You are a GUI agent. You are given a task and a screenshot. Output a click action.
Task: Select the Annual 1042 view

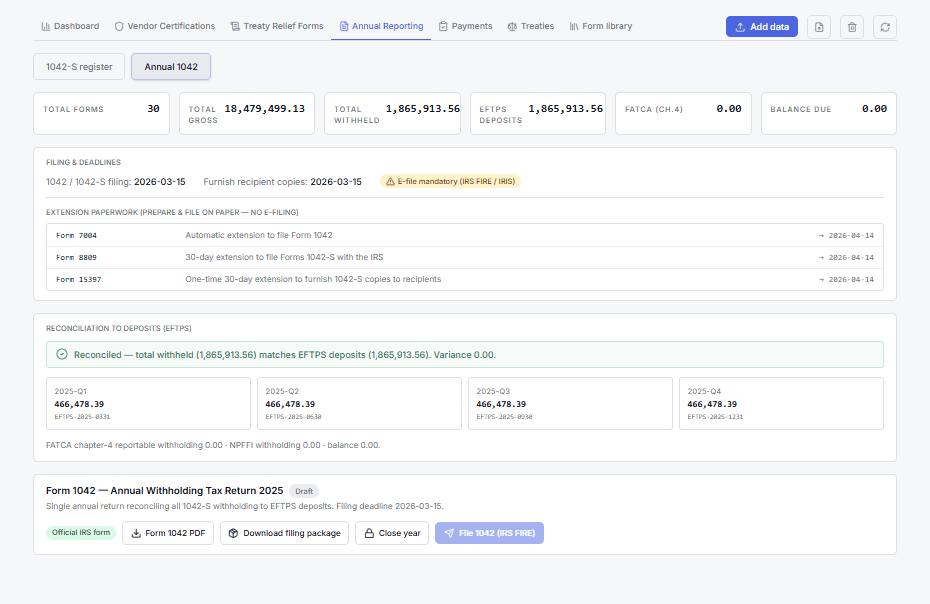[x=171, y=66]
